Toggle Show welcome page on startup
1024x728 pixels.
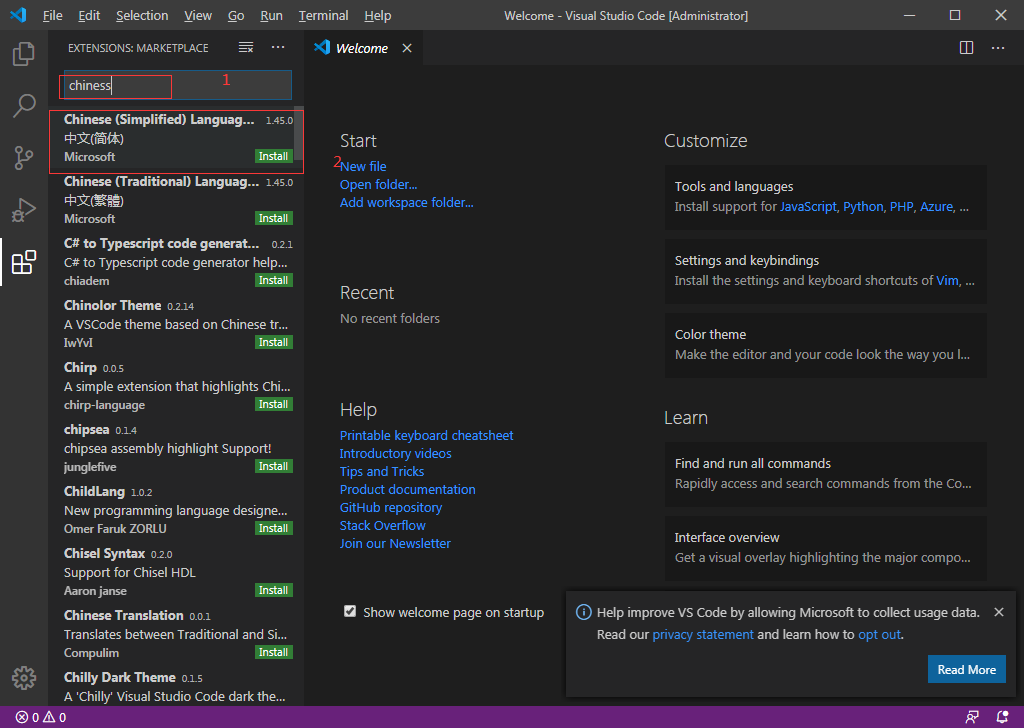click(x=350, y=611)
